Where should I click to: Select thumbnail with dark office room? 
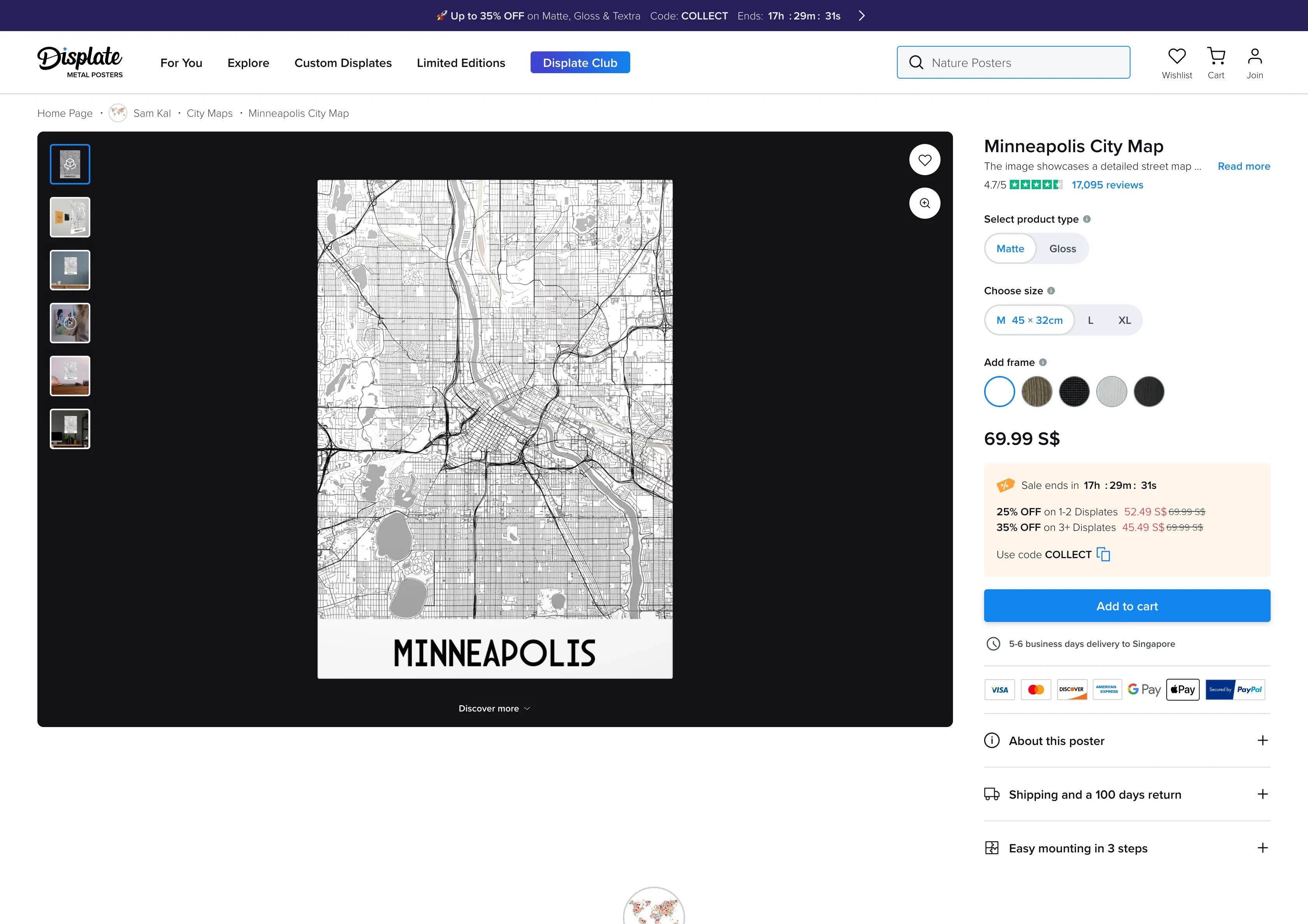[x=70, y=430]
